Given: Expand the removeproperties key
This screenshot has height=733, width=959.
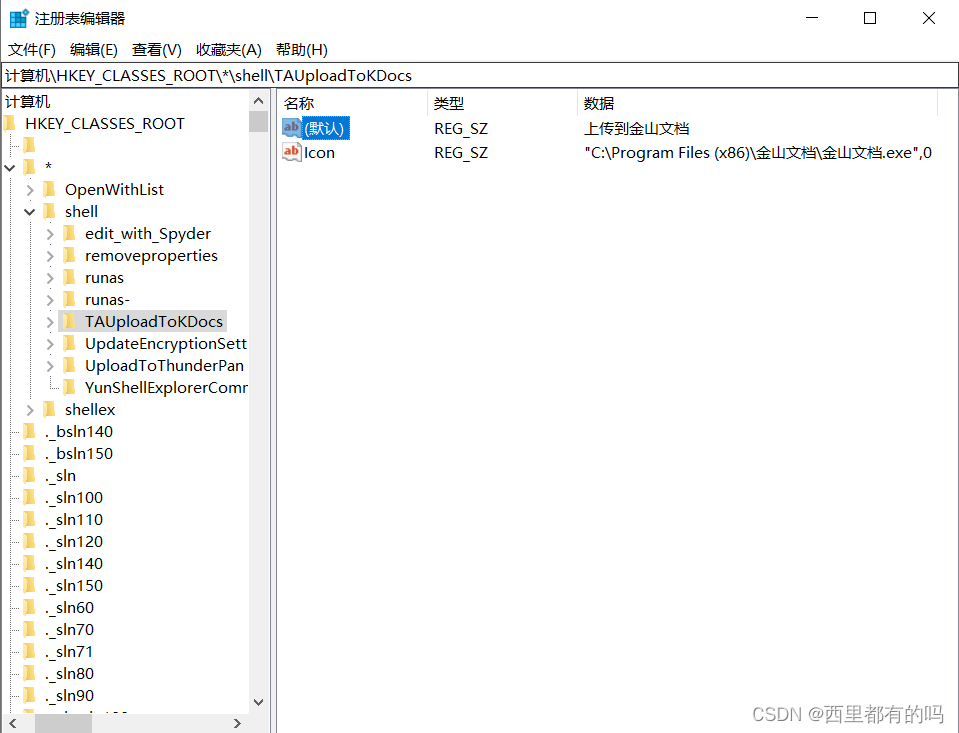Looking at the screenshot, I should pos(50,256).
